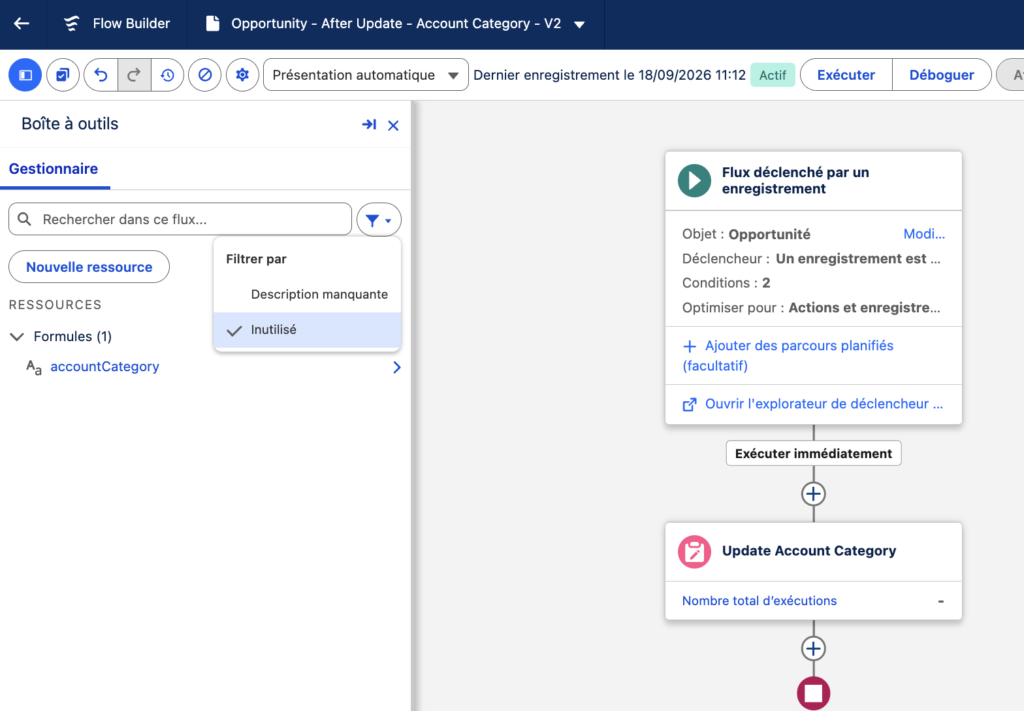The width and height of the screenshot is (1024, 711).
Task: Add element below Exécuter immédiatement
Action: click(x=813, y=494)
